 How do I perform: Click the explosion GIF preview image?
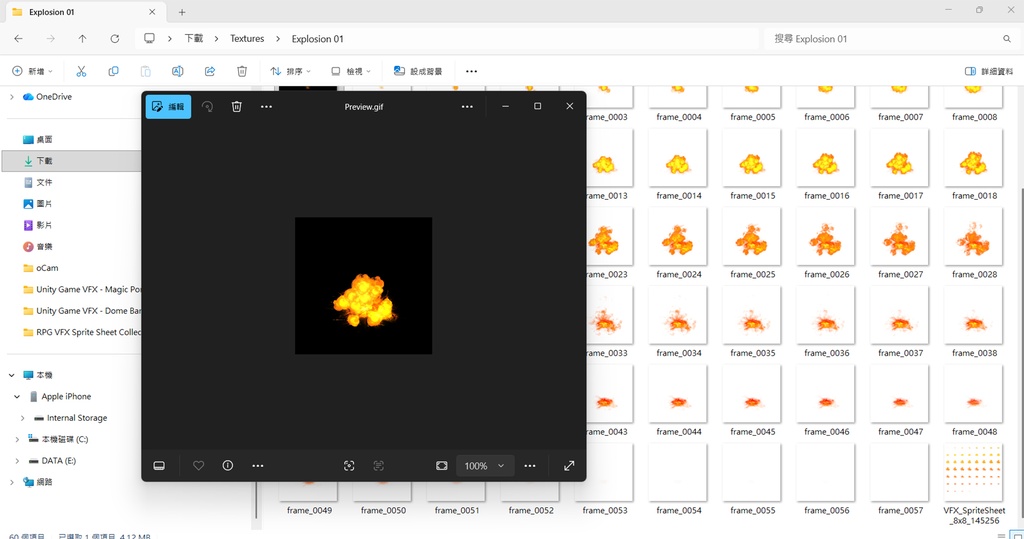[x=363, y=286]
